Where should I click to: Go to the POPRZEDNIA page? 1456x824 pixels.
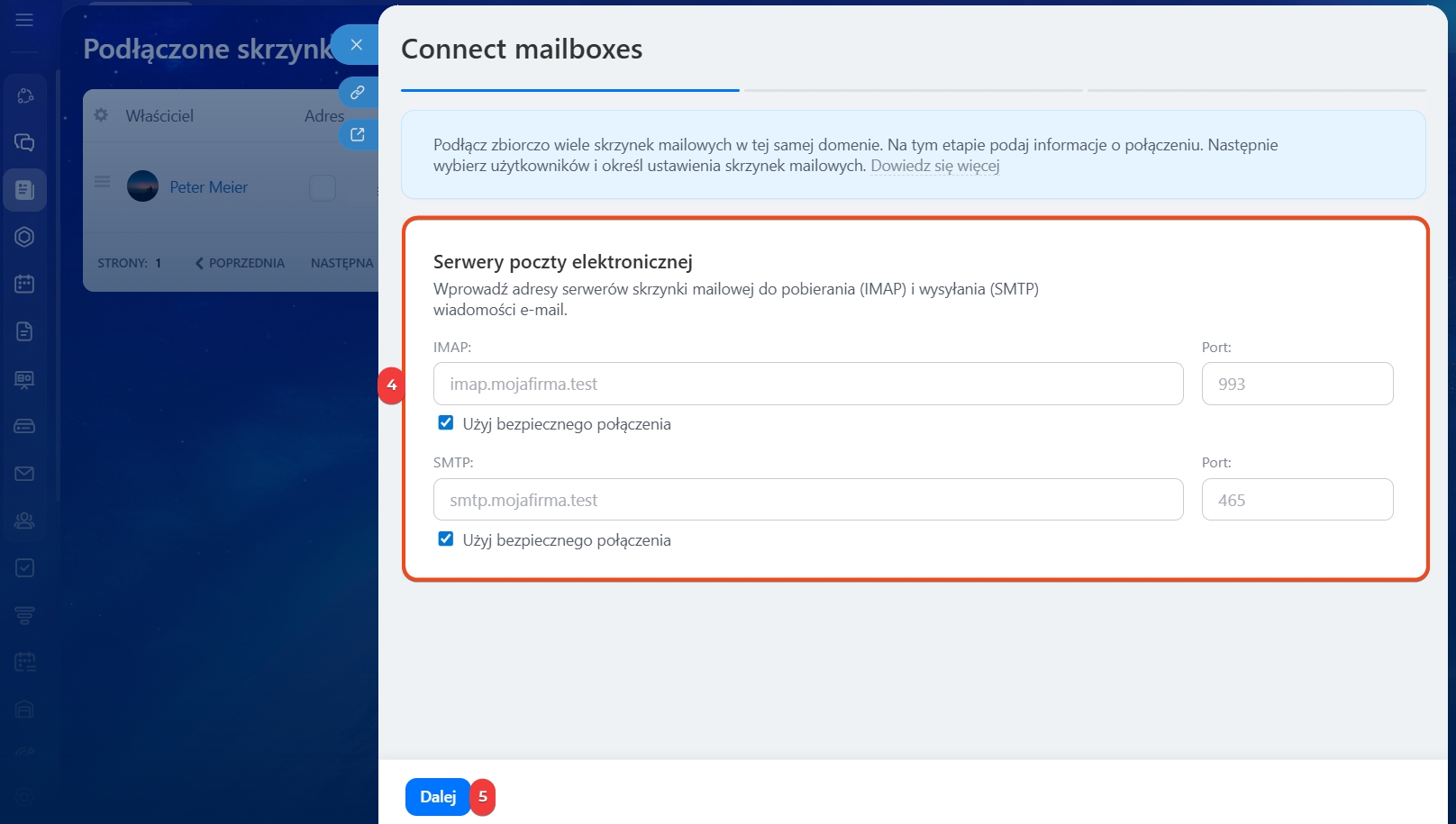[x=240, y=263]
